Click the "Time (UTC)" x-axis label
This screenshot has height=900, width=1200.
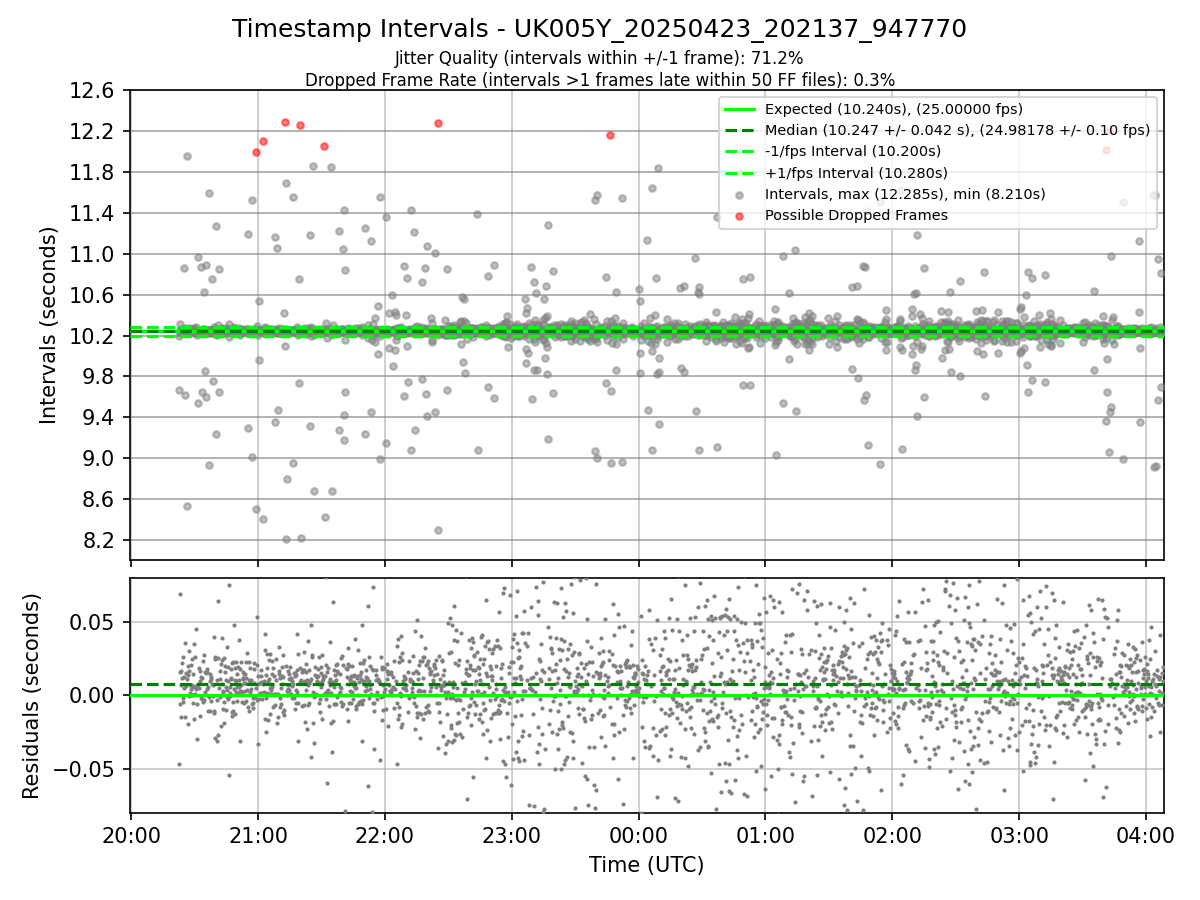[646, 864]
